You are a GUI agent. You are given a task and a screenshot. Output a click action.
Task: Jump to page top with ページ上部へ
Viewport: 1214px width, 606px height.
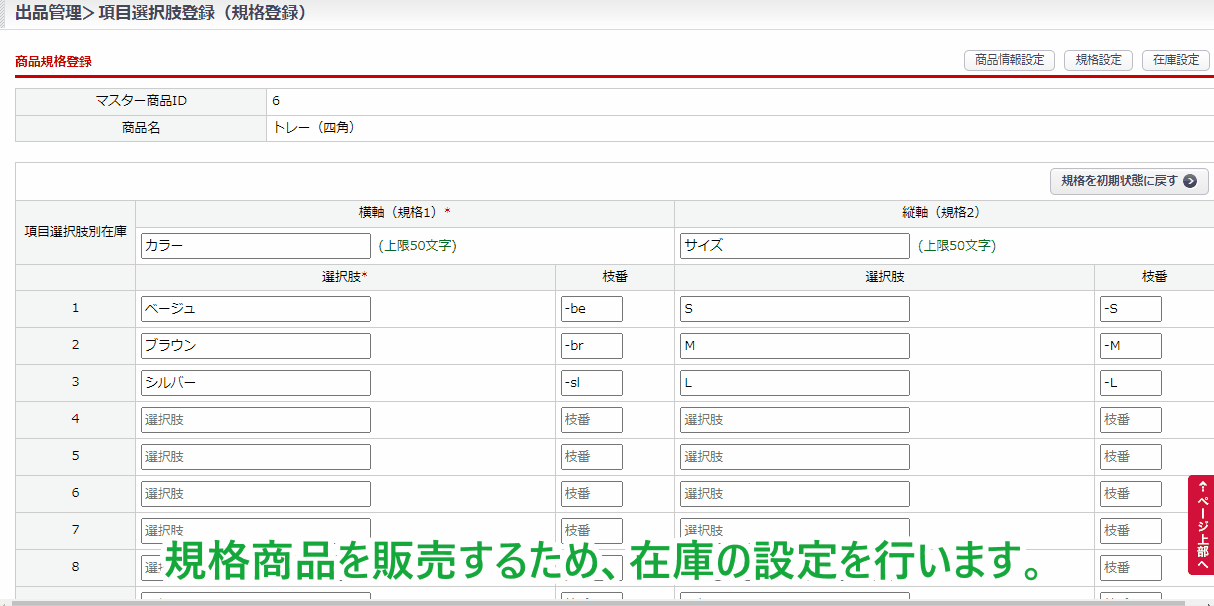(1201, 525)
